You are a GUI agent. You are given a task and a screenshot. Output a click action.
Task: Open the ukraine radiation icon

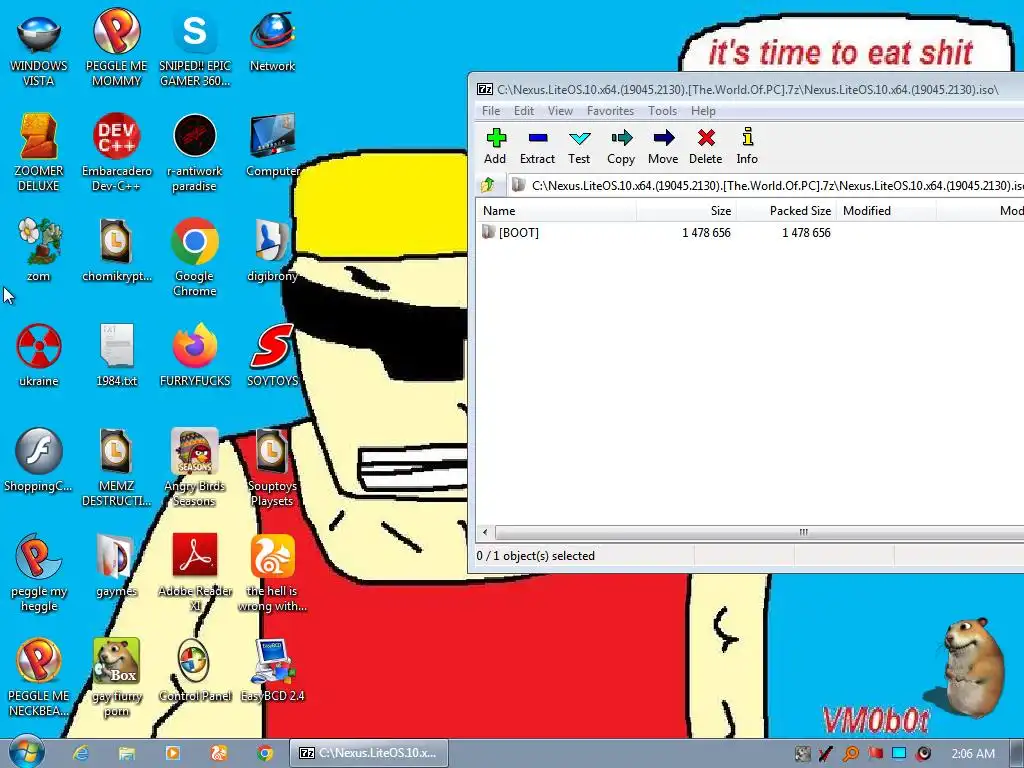tap(39, 355)
